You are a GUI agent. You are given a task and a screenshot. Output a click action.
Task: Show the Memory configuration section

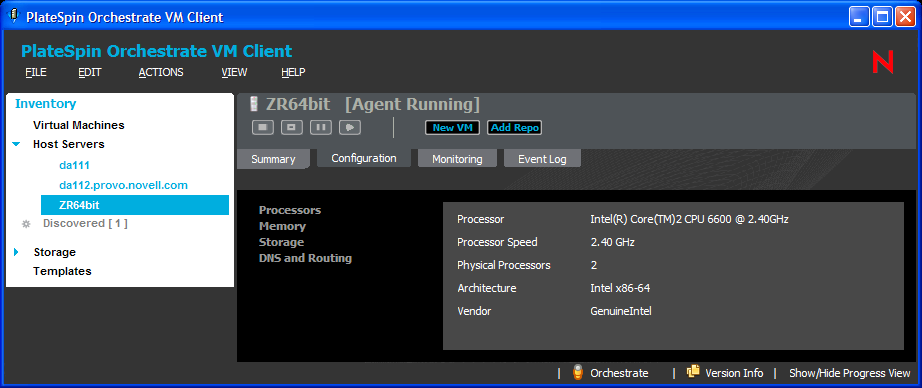(282, 226)
